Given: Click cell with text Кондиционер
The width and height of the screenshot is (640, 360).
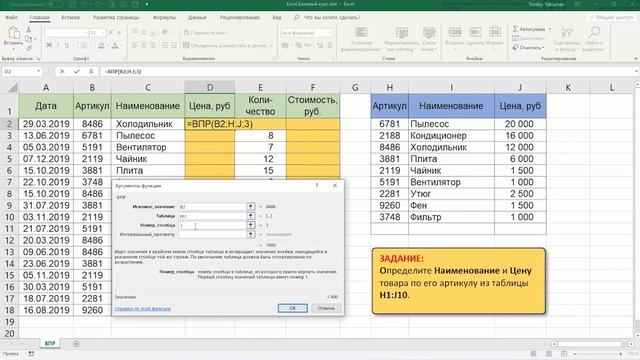Looking at the screenshot, I should tap(451, 136).
